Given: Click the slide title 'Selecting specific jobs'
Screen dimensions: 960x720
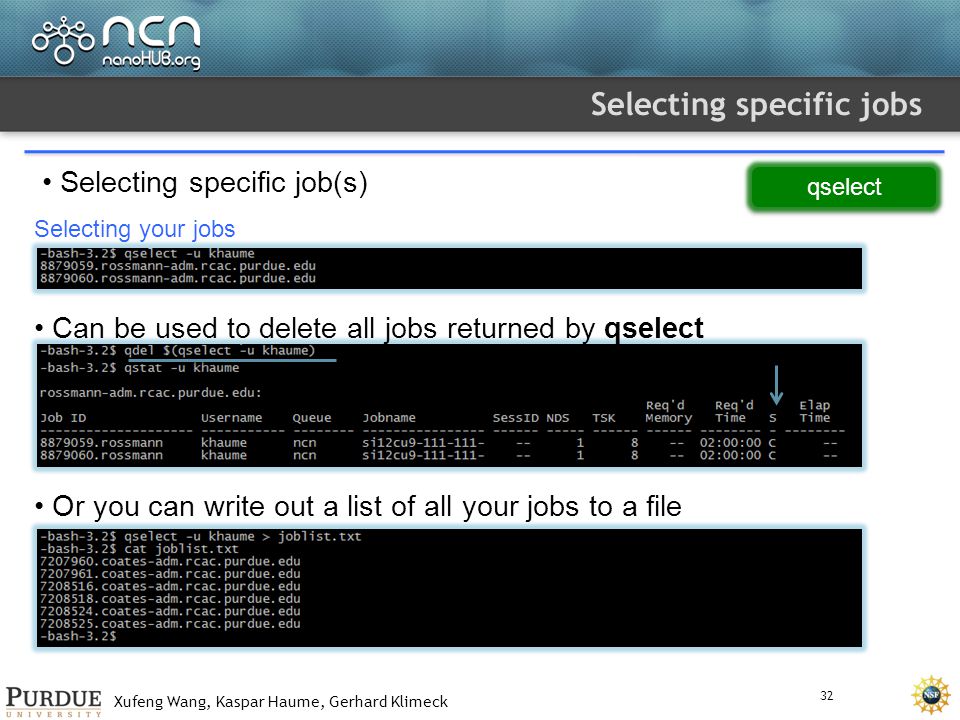Looking at the screenshot, I should click(x=756, y=105).
